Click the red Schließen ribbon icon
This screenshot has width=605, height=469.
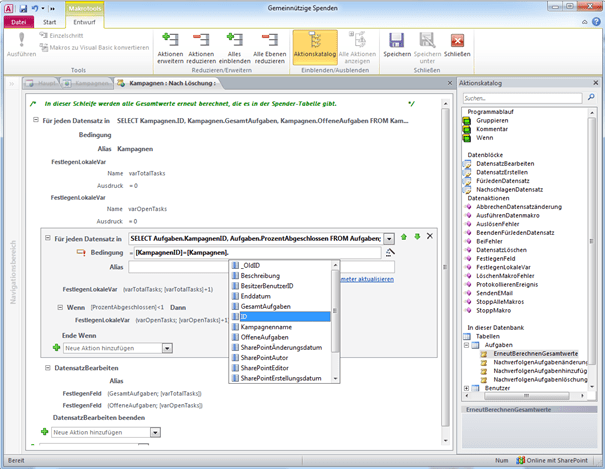[457, 40]
